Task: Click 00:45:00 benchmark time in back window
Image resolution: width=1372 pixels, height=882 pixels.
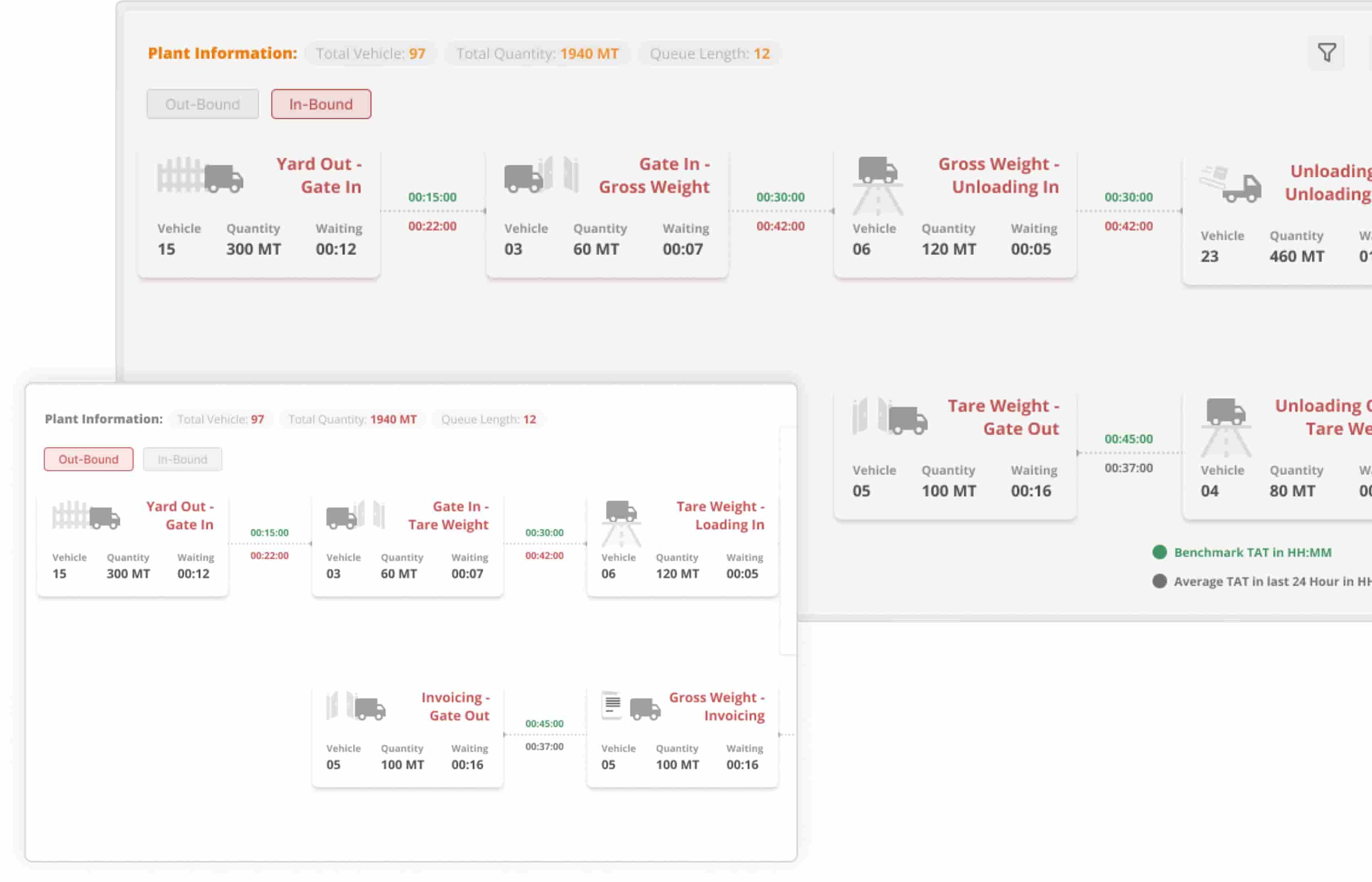Action: click(x=1129, y=439)
